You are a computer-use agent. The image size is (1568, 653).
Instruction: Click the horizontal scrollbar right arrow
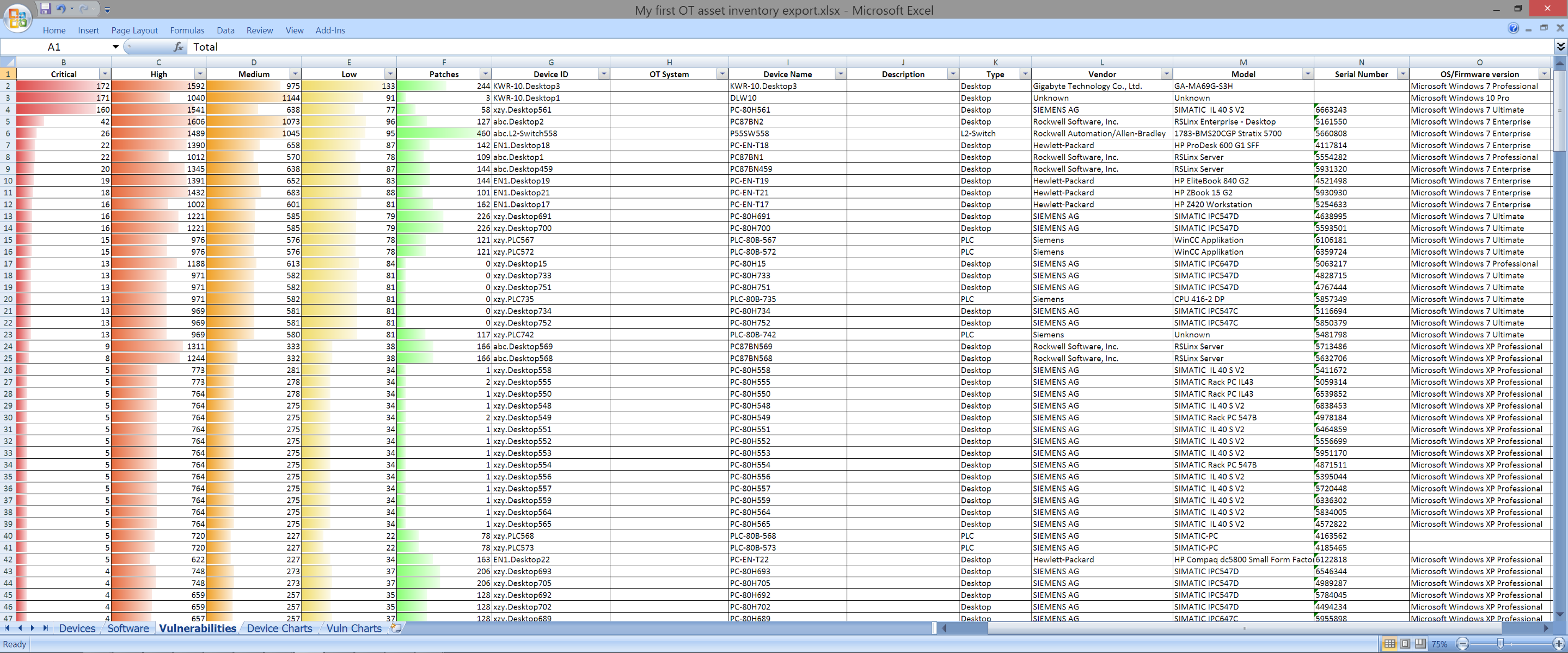pyautogui.click(x=1546, y=628)
